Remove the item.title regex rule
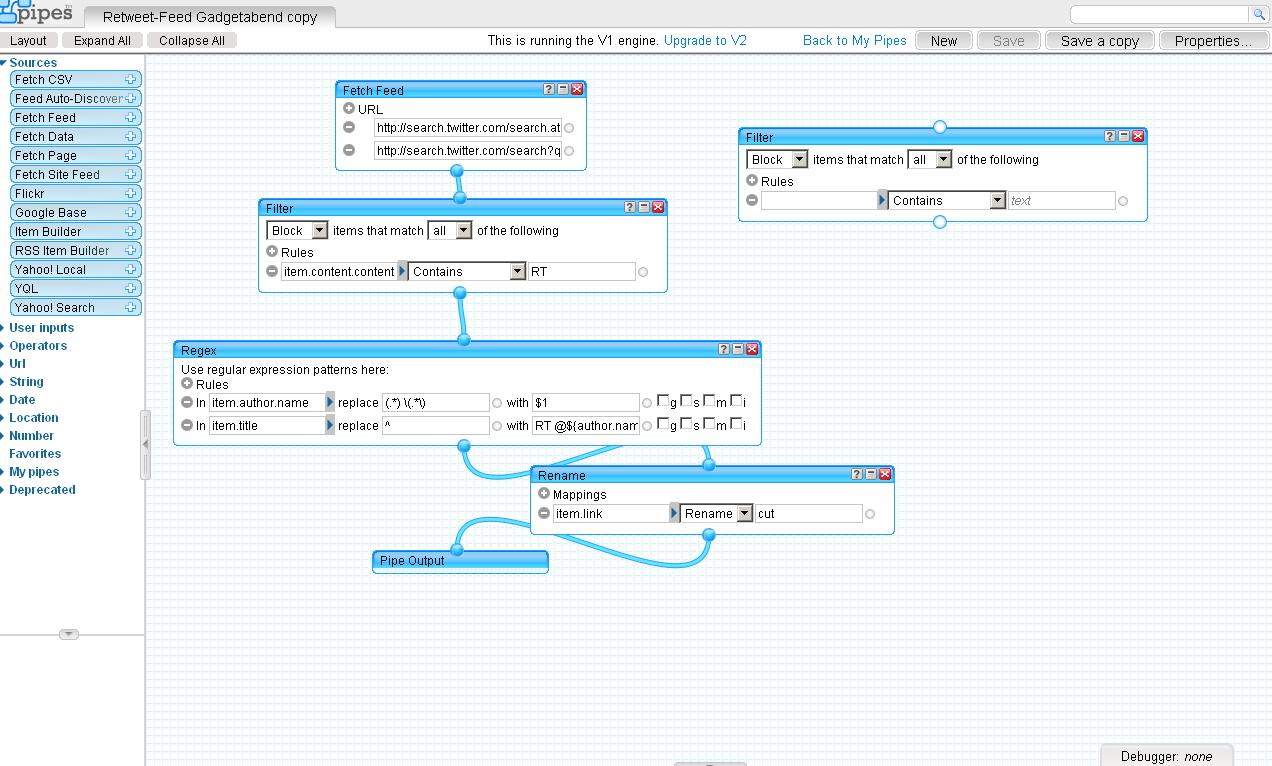The height and width of the screenshot is (766, 1272). [187, 425]
